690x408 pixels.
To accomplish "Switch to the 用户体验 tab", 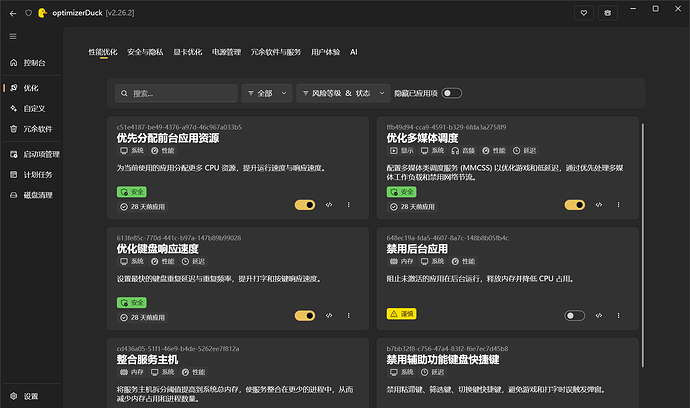I will (x=326, y=52).
